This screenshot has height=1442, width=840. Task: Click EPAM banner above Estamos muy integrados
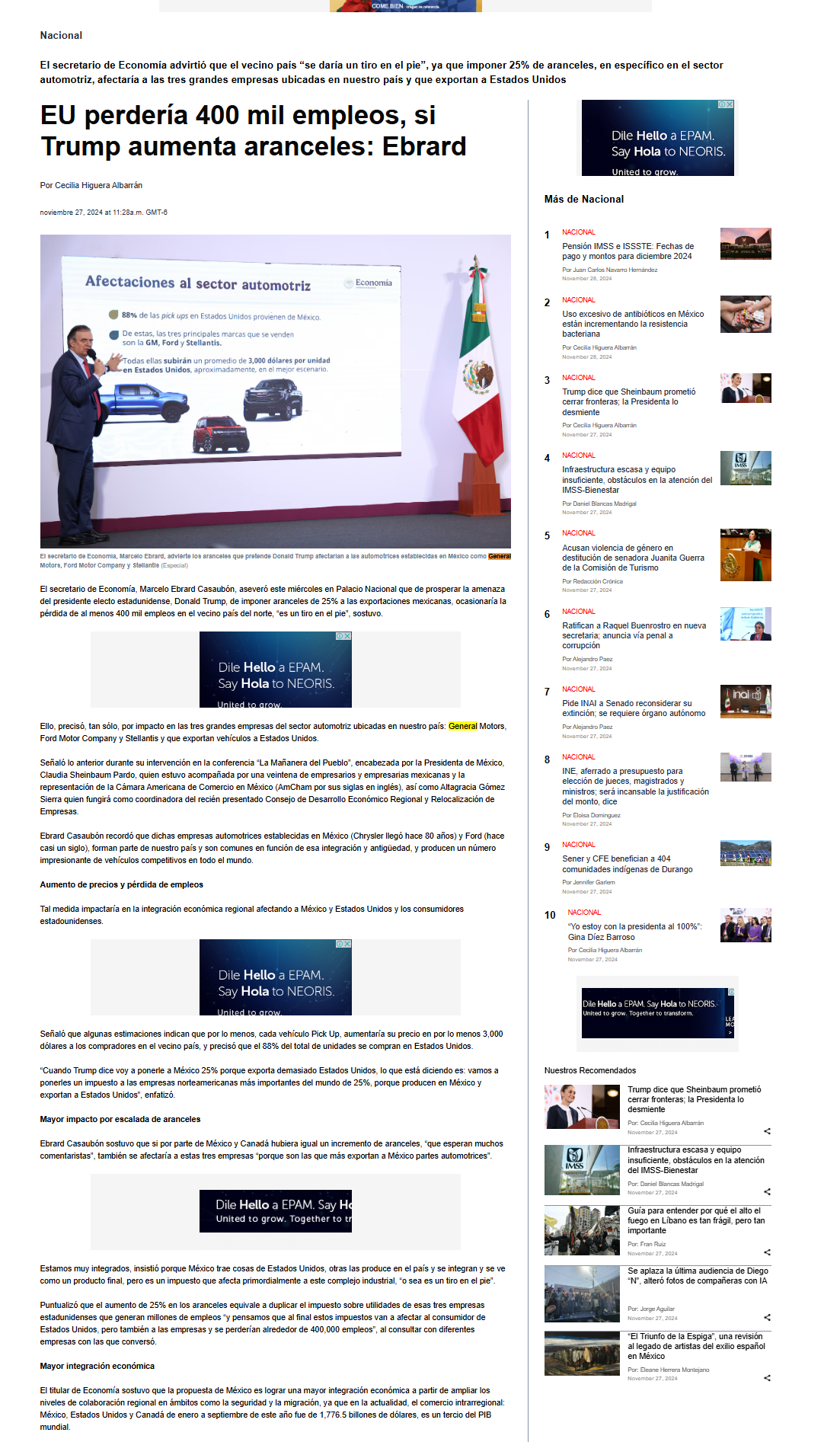276,1211
